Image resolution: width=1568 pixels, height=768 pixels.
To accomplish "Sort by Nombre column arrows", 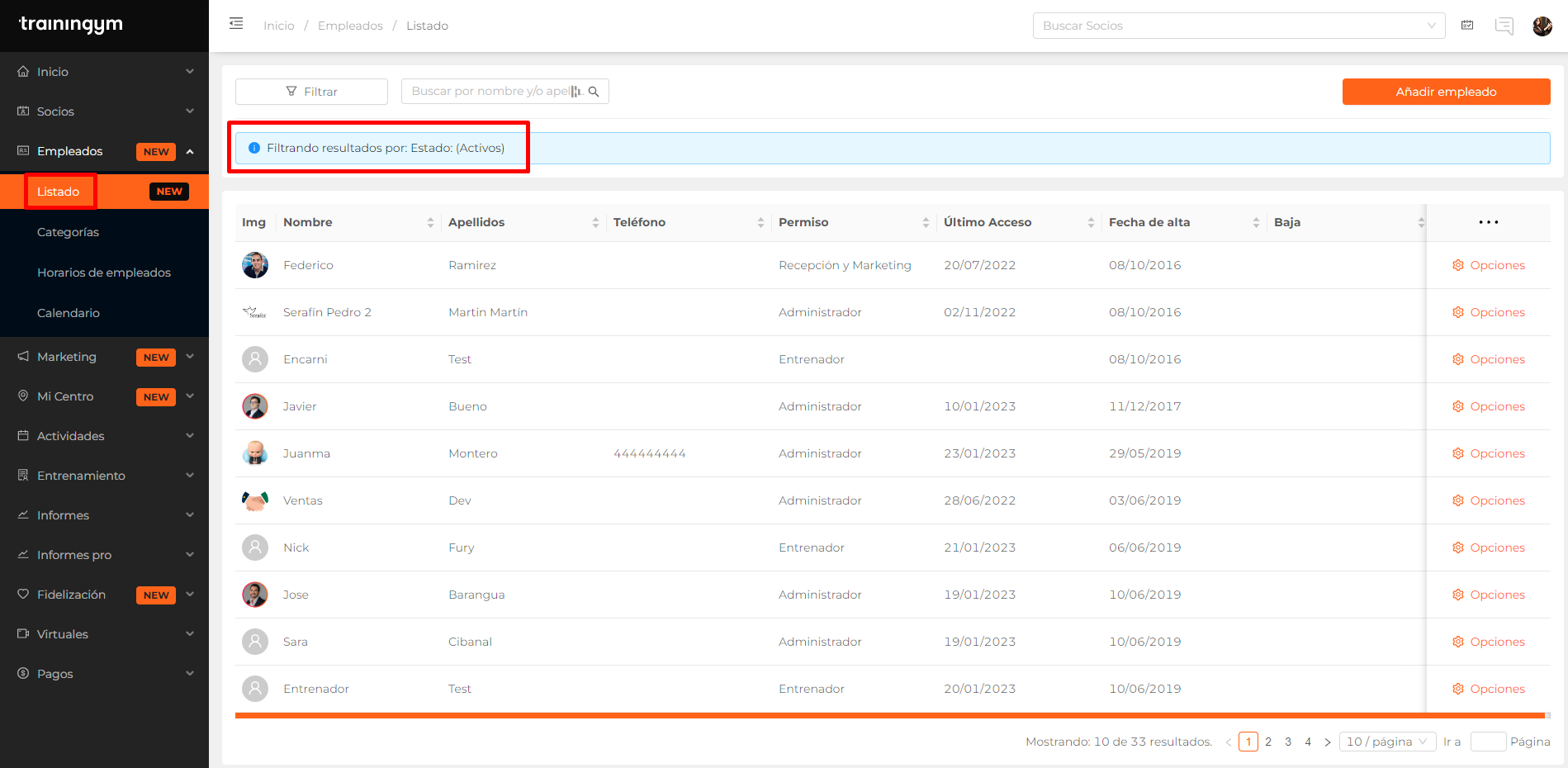I will click(x=430, y=222).
